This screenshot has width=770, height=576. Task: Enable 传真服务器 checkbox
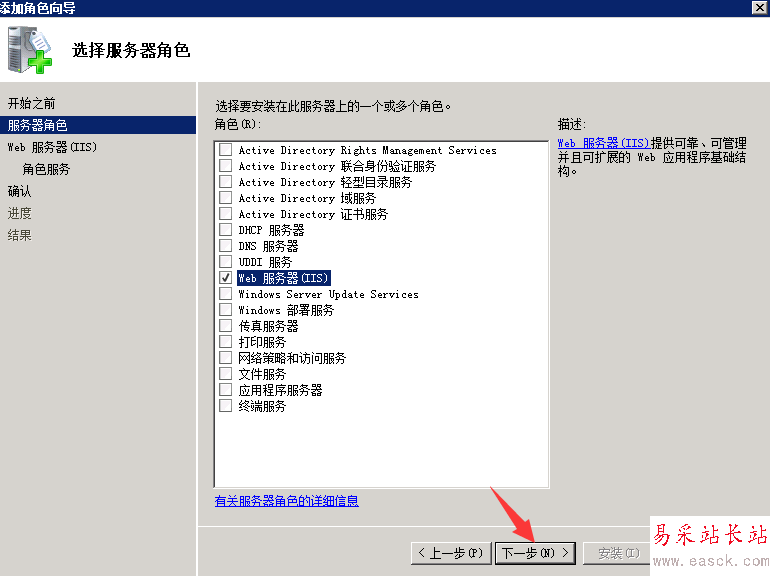225,326
